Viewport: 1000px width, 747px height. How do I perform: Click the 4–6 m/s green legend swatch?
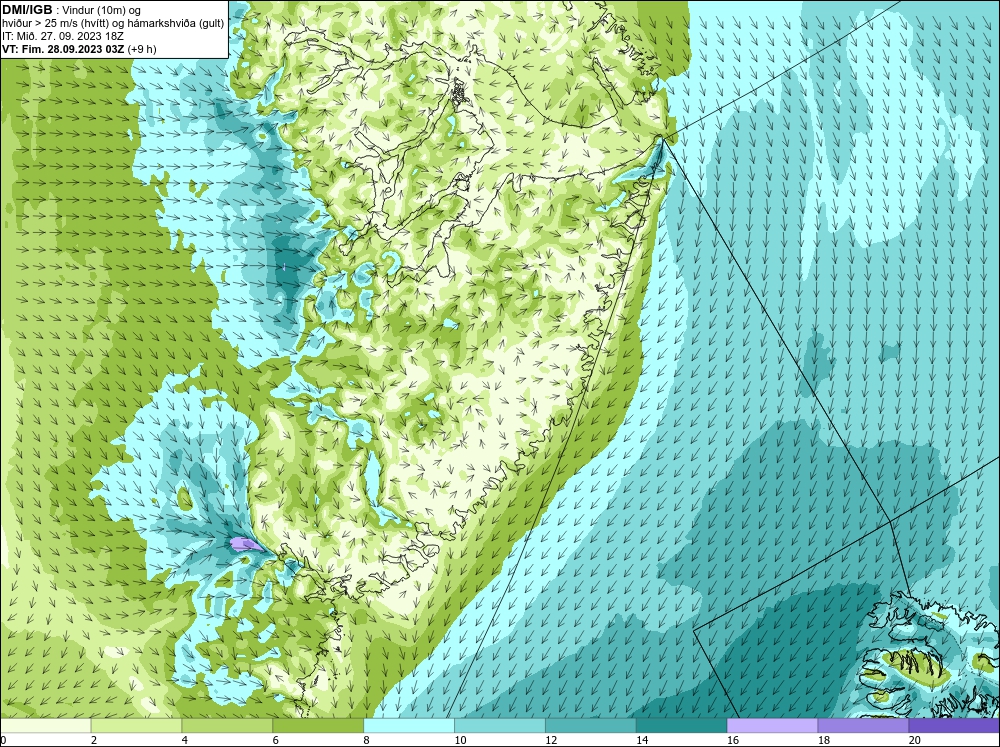[227, 726]
